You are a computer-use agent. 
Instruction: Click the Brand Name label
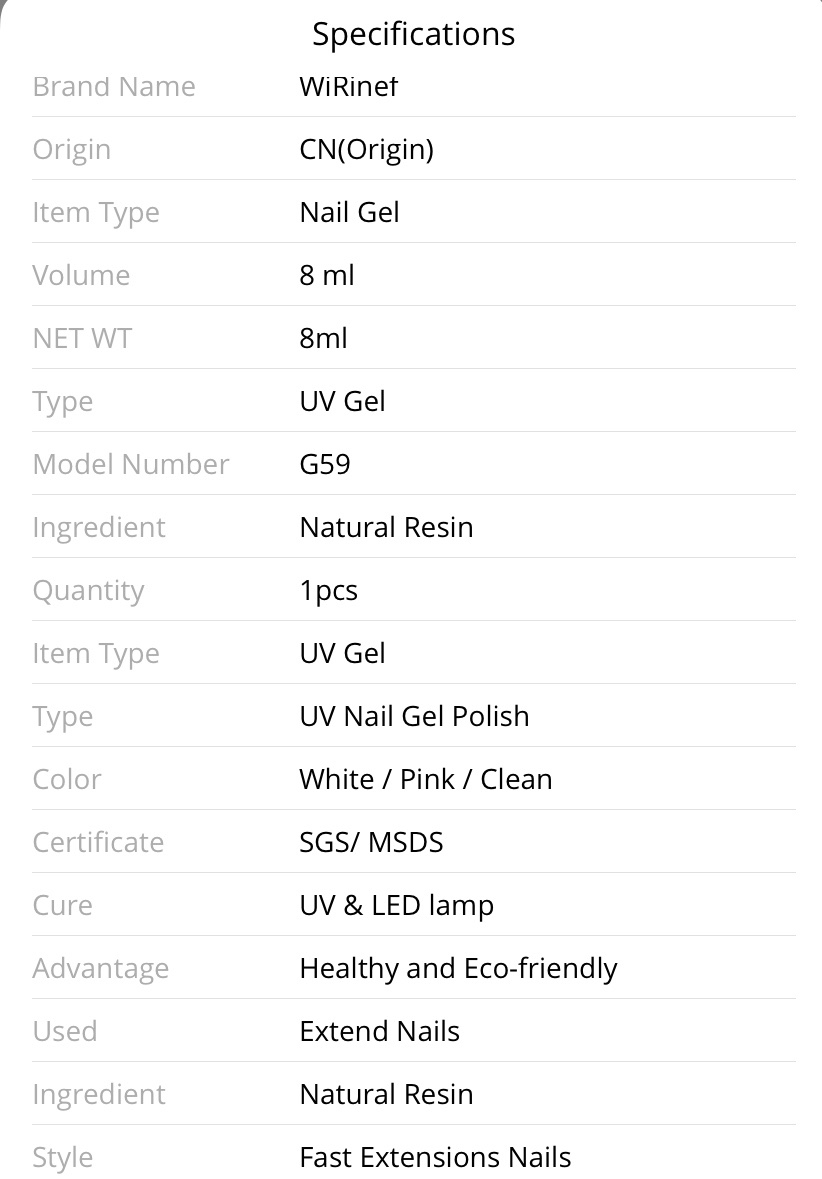[x=114, y=86]
